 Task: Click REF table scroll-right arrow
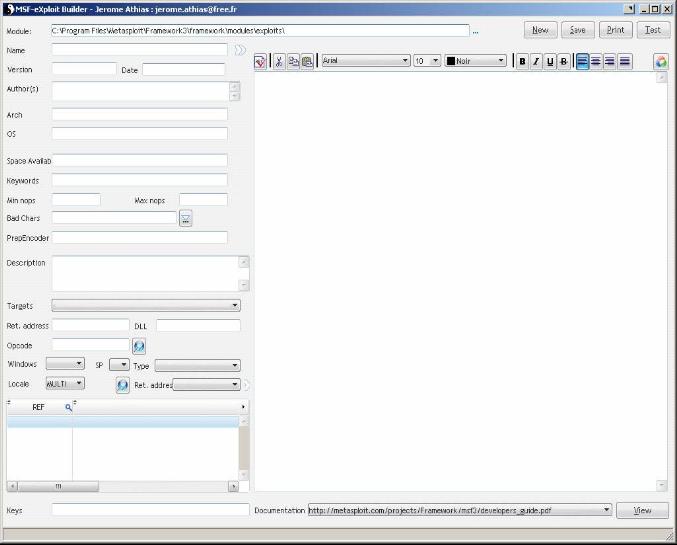coord(233,486)
